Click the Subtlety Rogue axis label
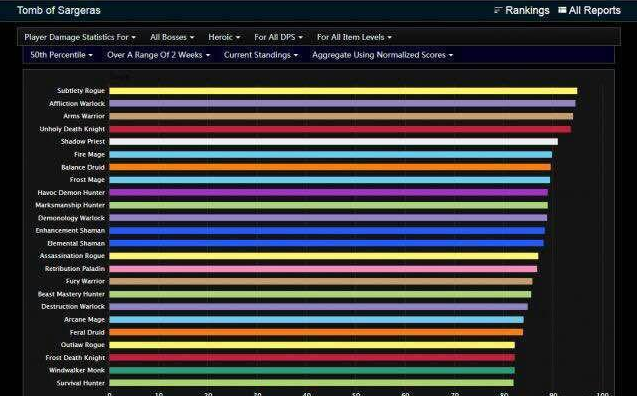Image resolution: width=637 pixels, height=396 pixels. point(81,91)
